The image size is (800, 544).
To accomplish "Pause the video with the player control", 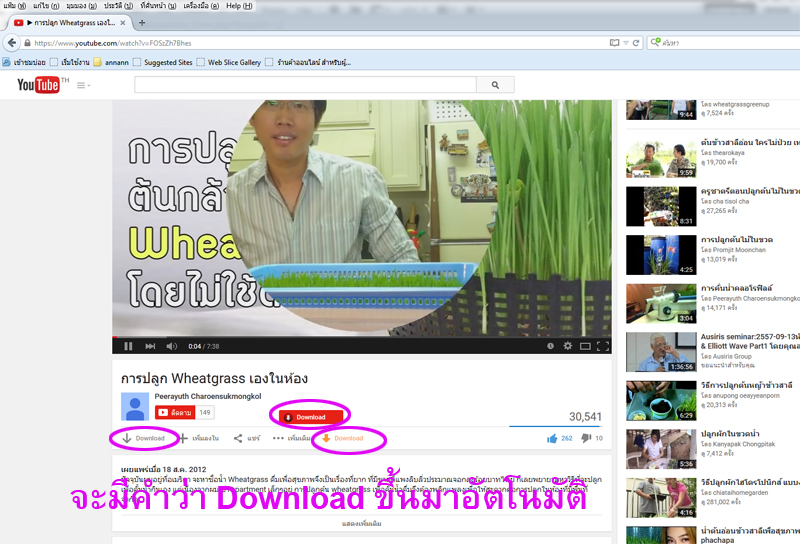I will click(x=128, y=346).
